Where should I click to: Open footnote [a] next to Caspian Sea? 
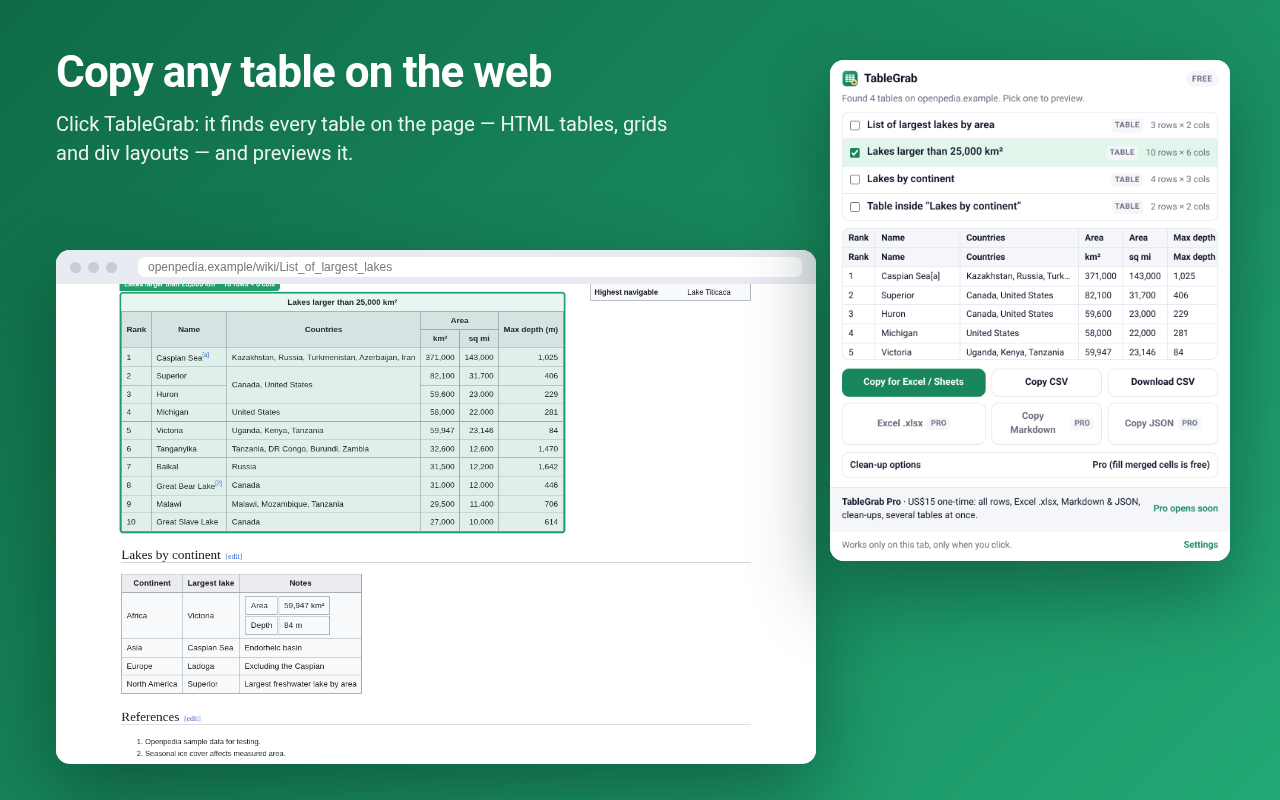[x=205, y=354]
